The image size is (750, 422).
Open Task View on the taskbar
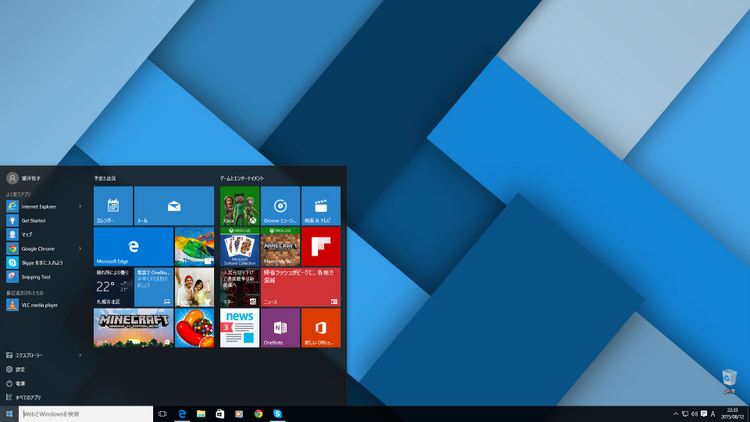[163, 414]
